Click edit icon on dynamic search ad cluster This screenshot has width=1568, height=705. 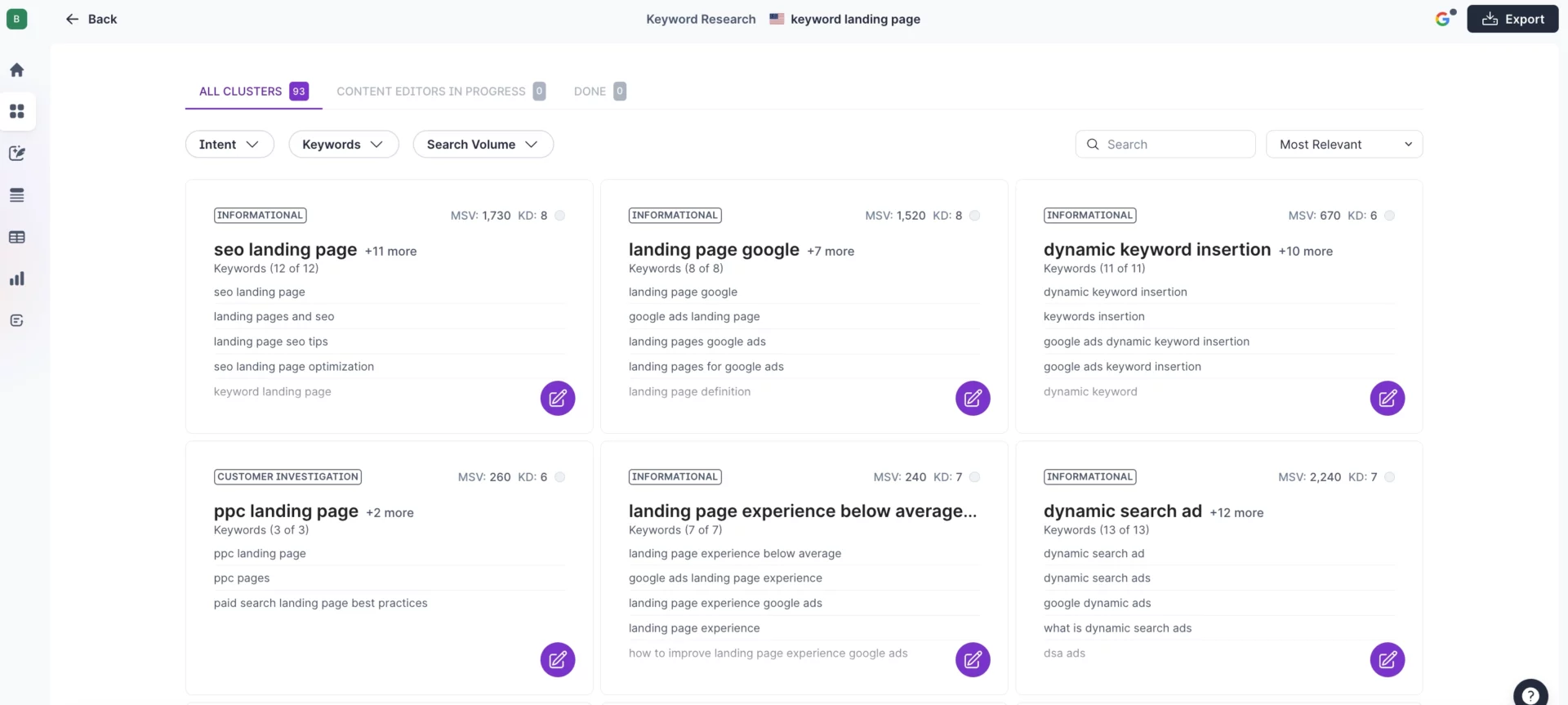1387,659
